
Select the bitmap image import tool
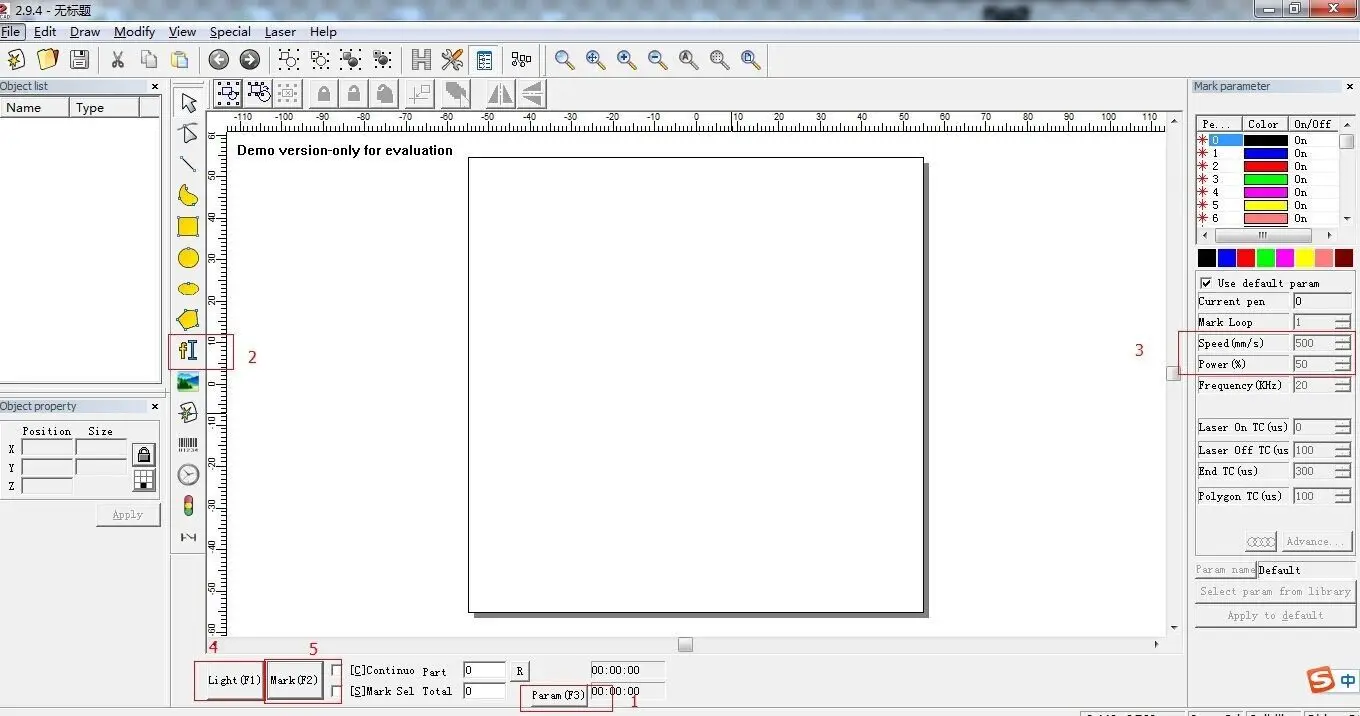(188, 381)
